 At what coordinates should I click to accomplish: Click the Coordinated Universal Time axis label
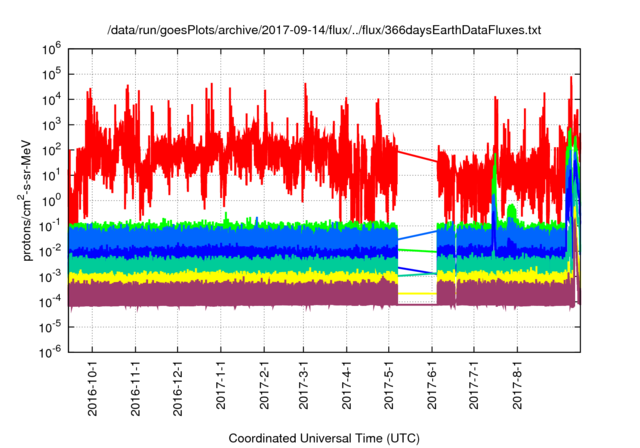[323, 438]
